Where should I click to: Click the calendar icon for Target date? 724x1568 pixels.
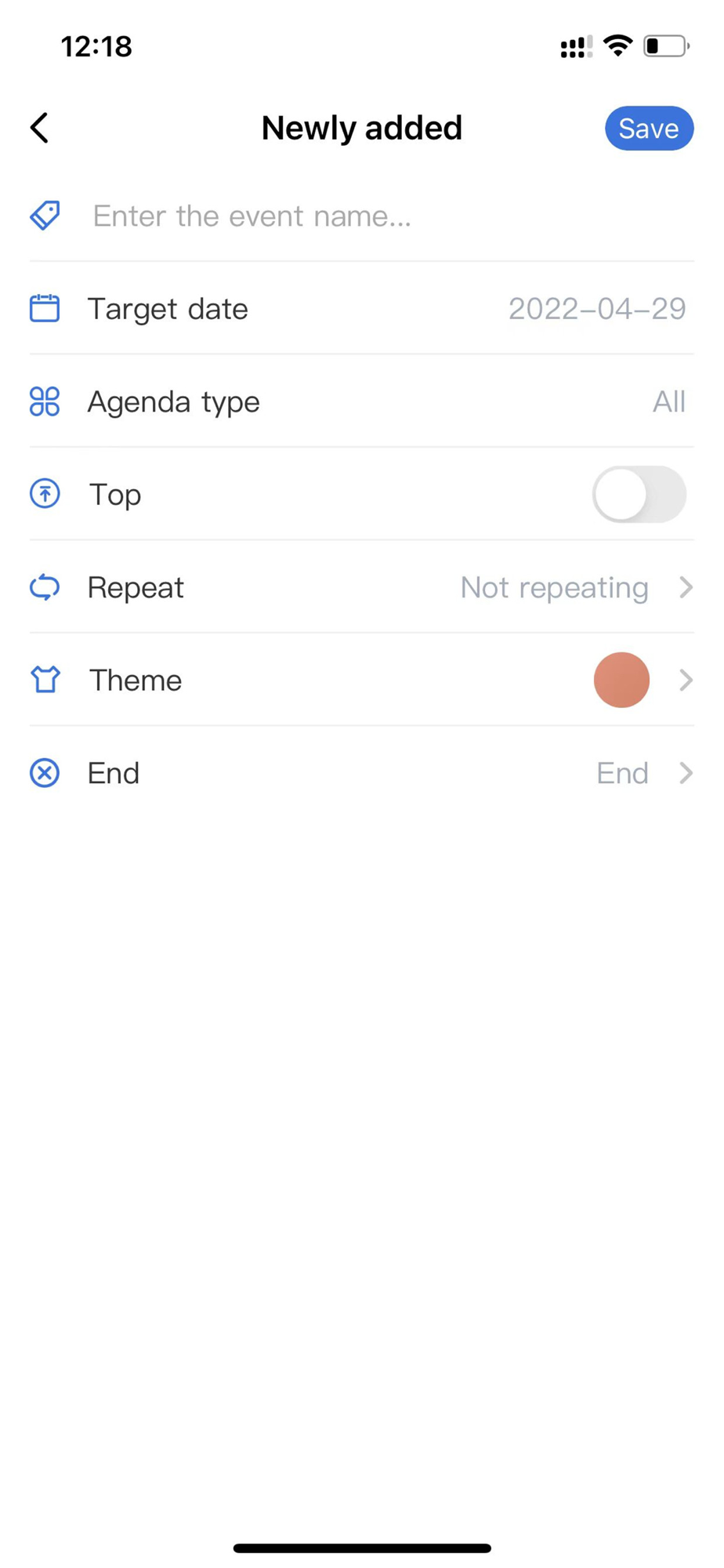45,308
